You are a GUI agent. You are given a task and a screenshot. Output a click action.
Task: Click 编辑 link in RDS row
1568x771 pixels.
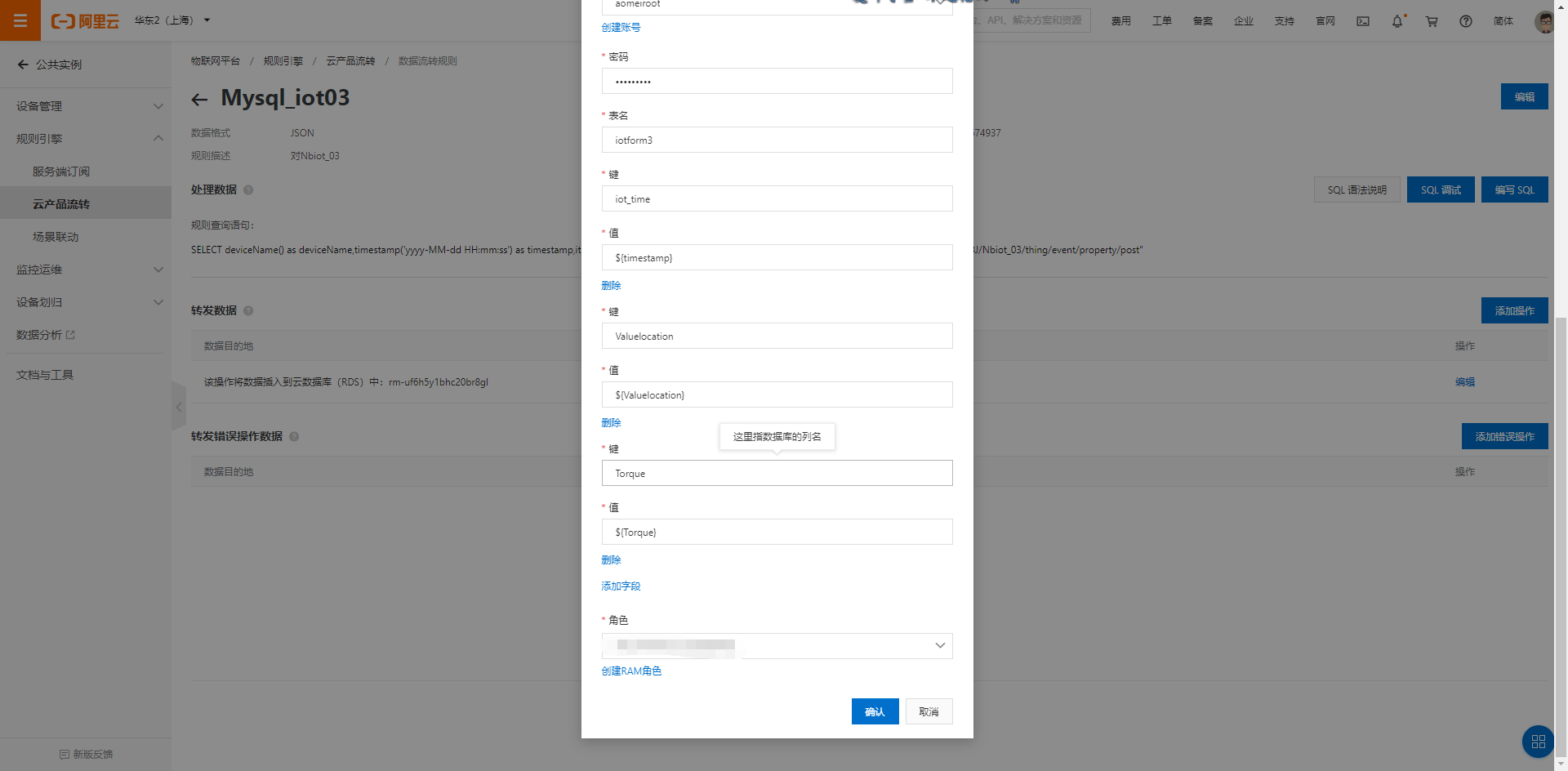pos(1464,382)
